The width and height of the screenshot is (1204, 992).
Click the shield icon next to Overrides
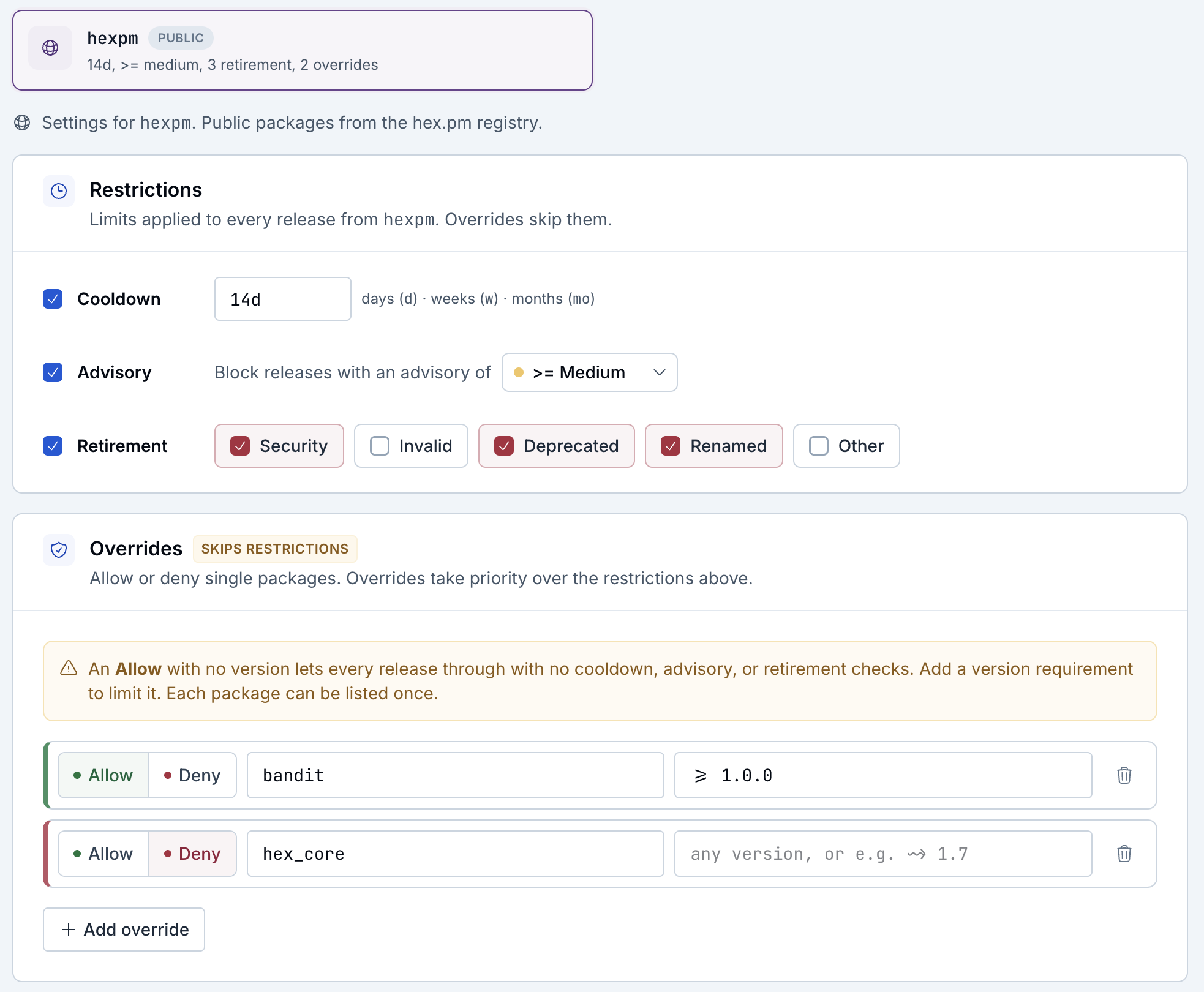59,550
